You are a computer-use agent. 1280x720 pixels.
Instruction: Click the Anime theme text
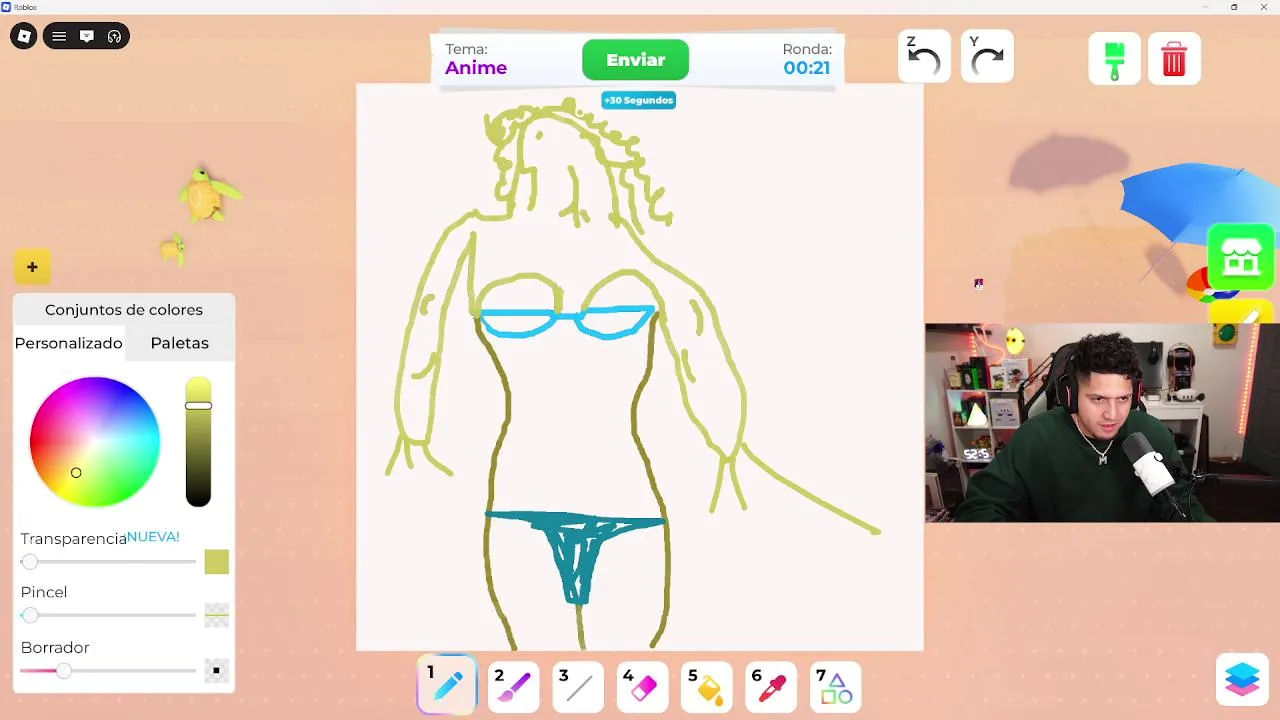pos(476,68)
